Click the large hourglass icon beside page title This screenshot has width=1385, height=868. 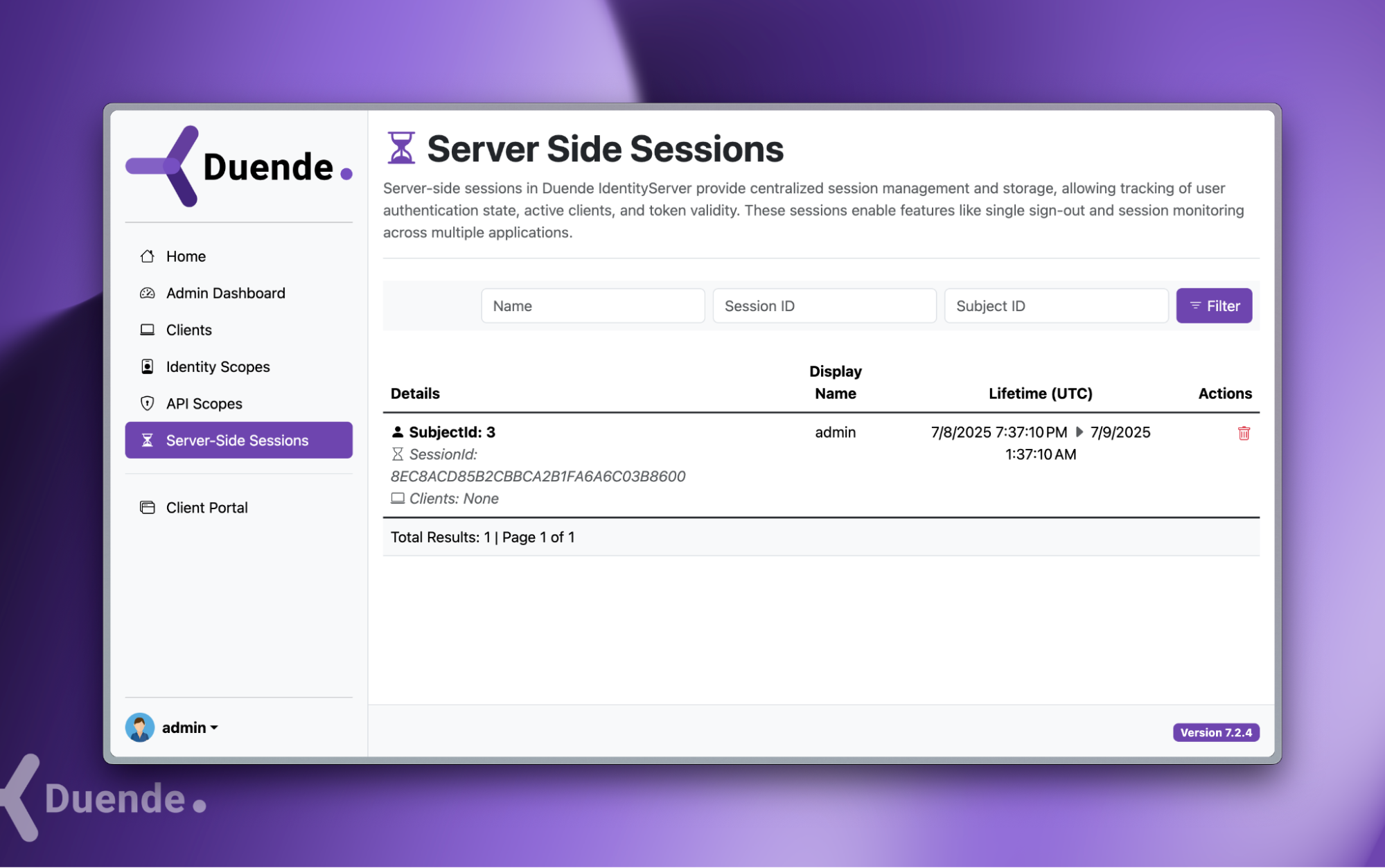pos(401,148)
